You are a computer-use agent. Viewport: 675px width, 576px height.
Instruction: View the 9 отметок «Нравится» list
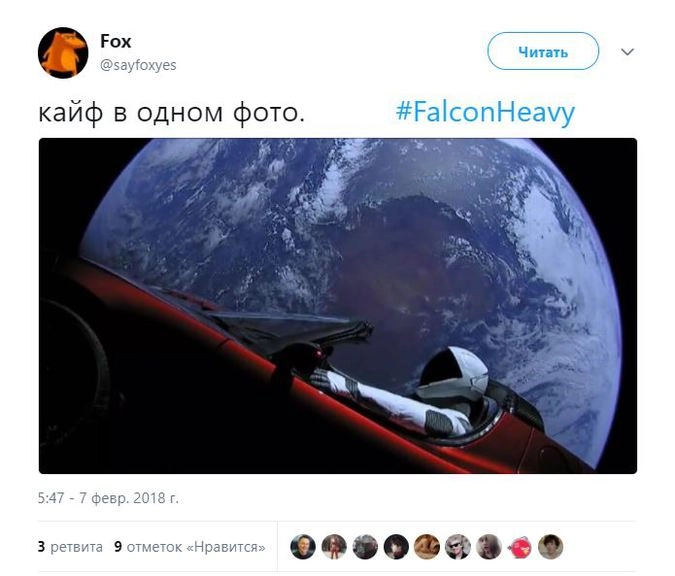point(189,547)
